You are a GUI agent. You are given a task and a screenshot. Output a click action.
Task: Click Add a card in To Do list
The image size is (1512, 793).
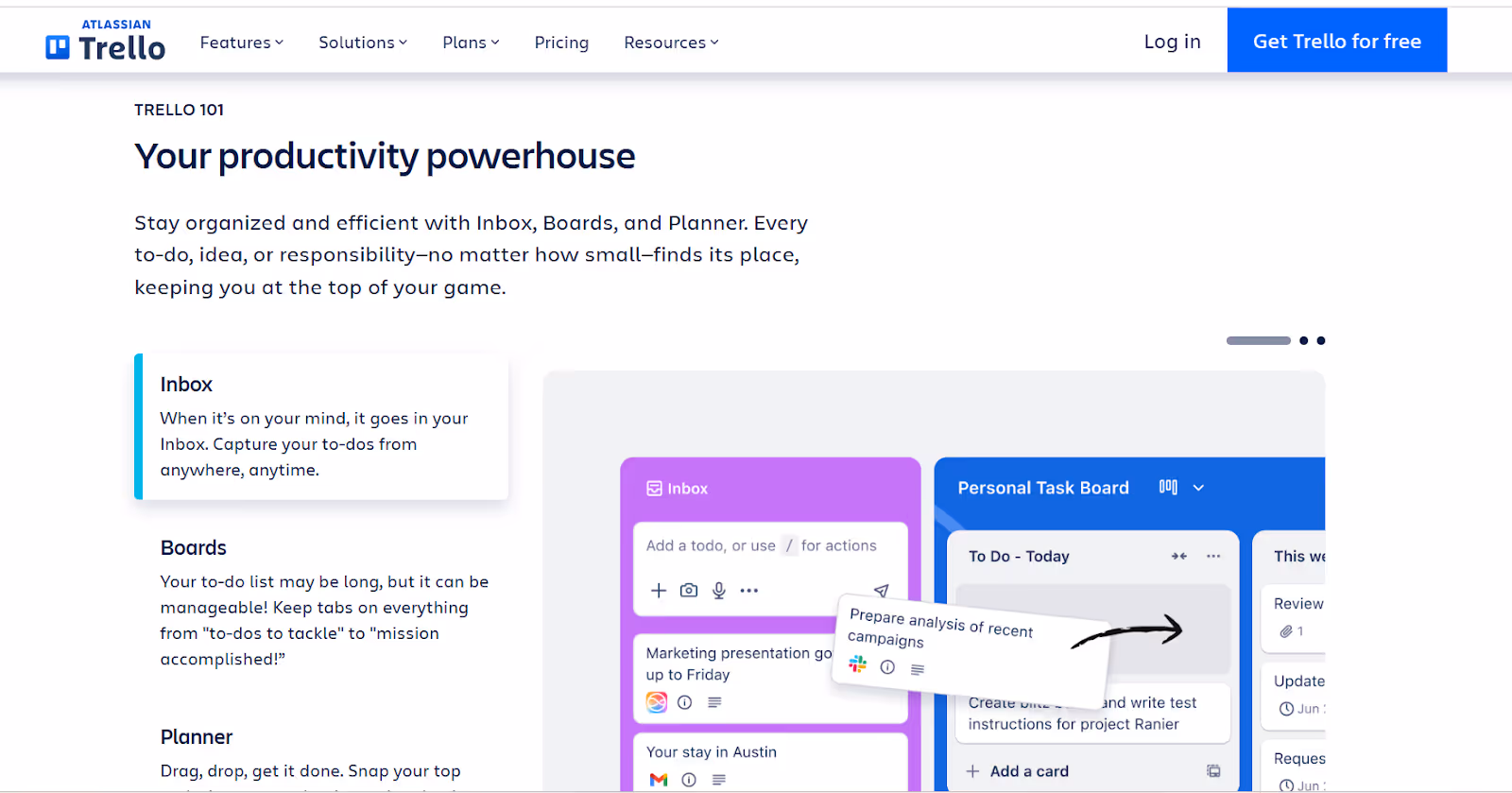1029,771
